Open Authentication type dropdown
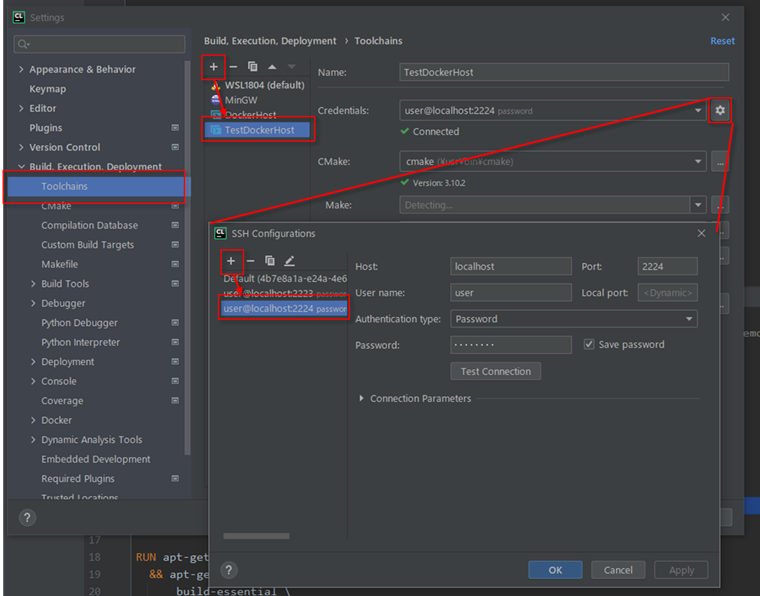 pyautogui.click(x=689, y=319)
